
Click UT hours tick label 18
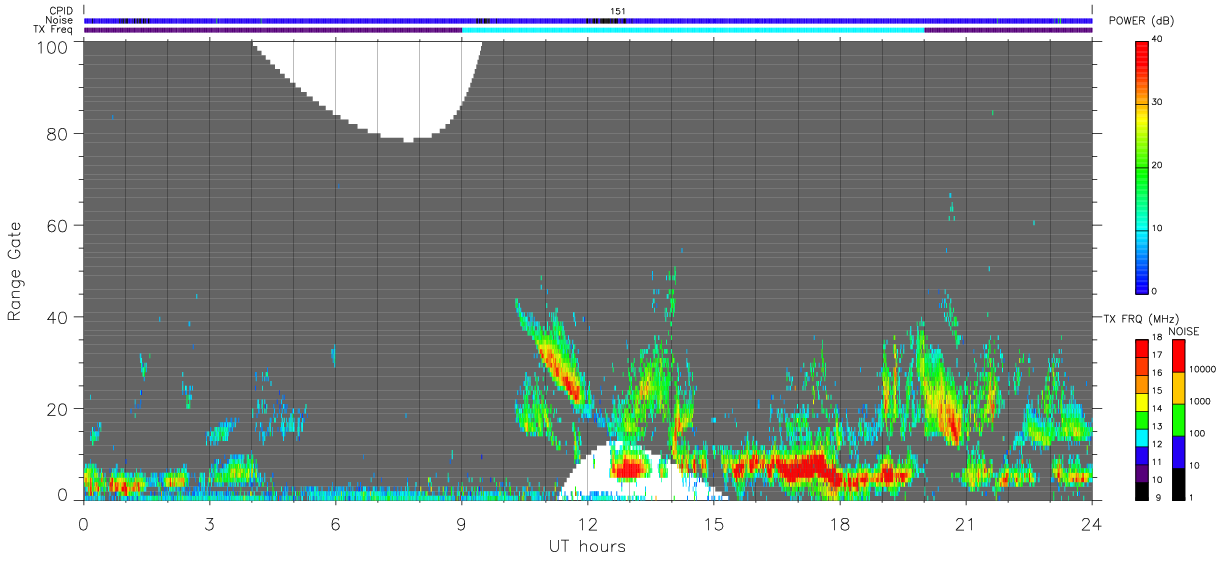(x=840, y=524)
